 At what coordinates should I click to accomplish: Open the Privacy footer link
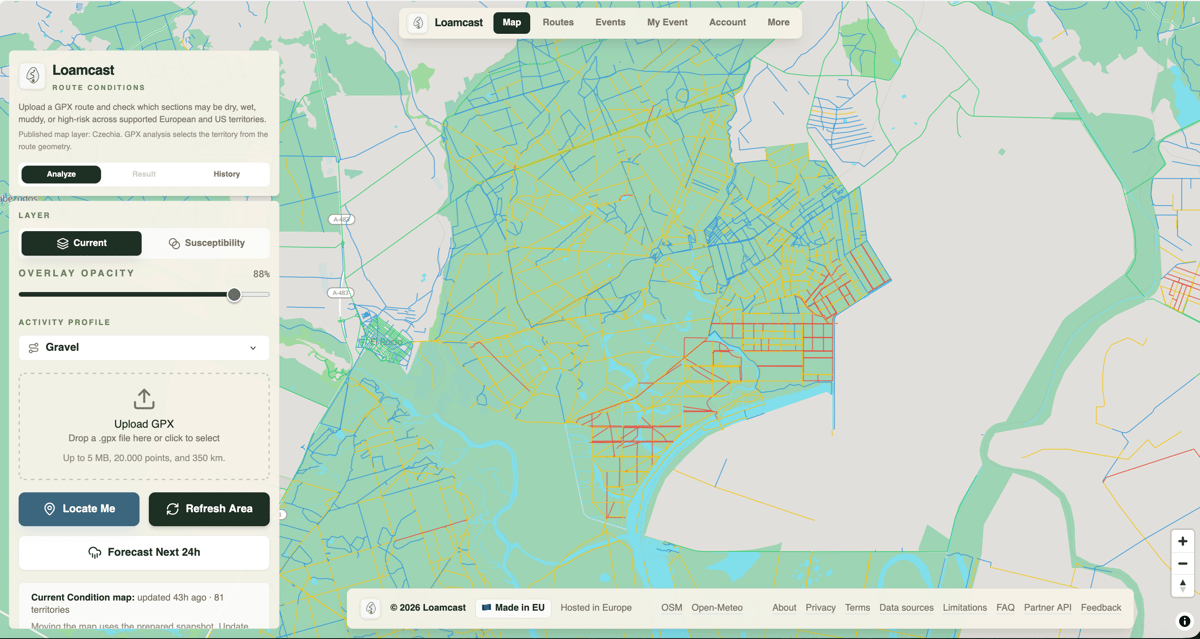(x=820, y=608)
